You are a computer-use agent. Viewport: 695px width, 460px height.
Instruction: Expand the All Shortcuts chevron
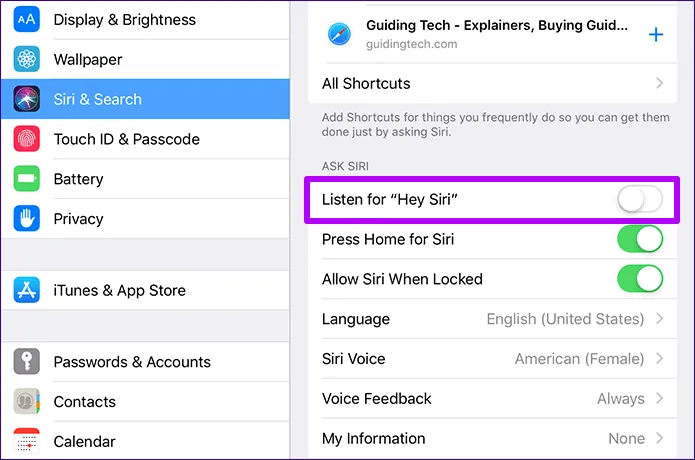pyautogui.click(x=659, y=84)
